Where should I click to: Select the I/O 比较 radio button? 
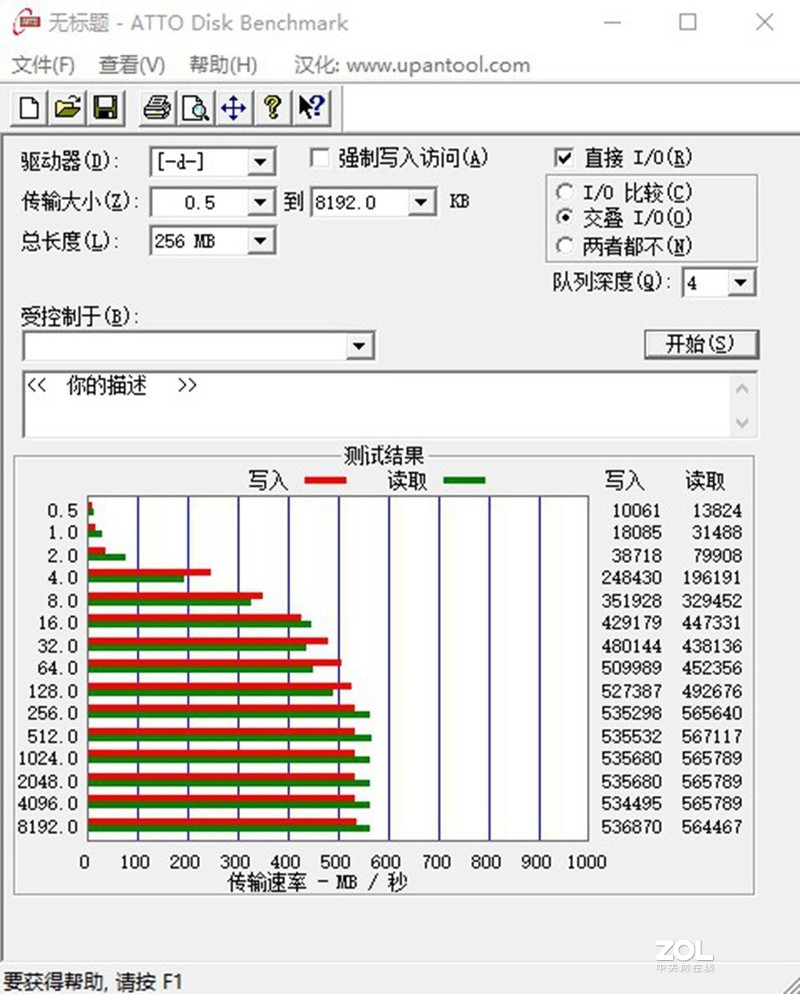[x=565, y=191]
